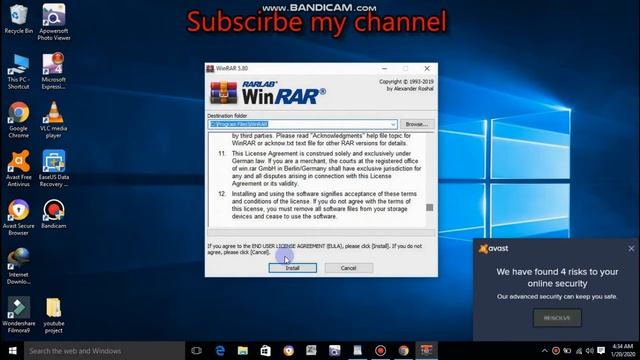Click the WinRAR taskbar button
This screenshot has width=640, height=360.
tap(427, 351)
